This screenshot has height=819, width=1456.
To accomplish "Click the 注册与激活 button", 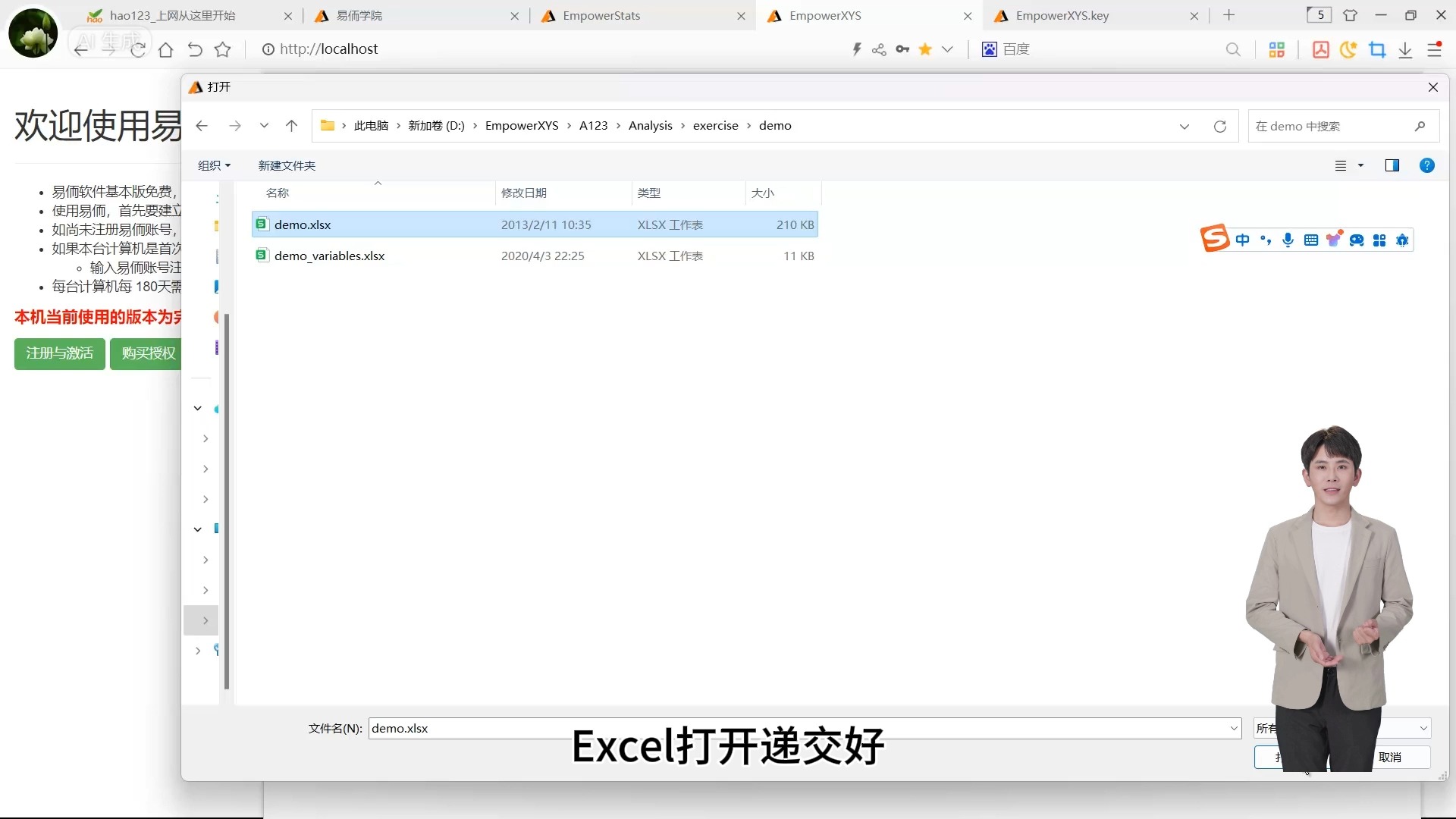I will pyautogui.click(x=59, y=353).
